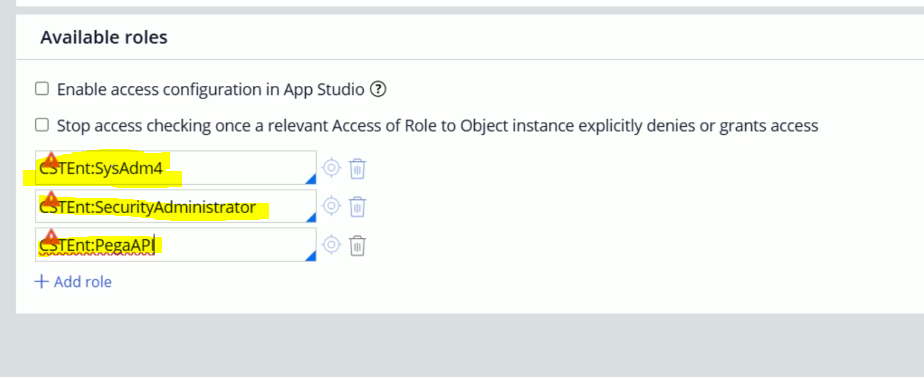Screen dimensions: 924x377
Task: Click warning icon on CSTEnt:SysAdm4 field
Action: 52,159
